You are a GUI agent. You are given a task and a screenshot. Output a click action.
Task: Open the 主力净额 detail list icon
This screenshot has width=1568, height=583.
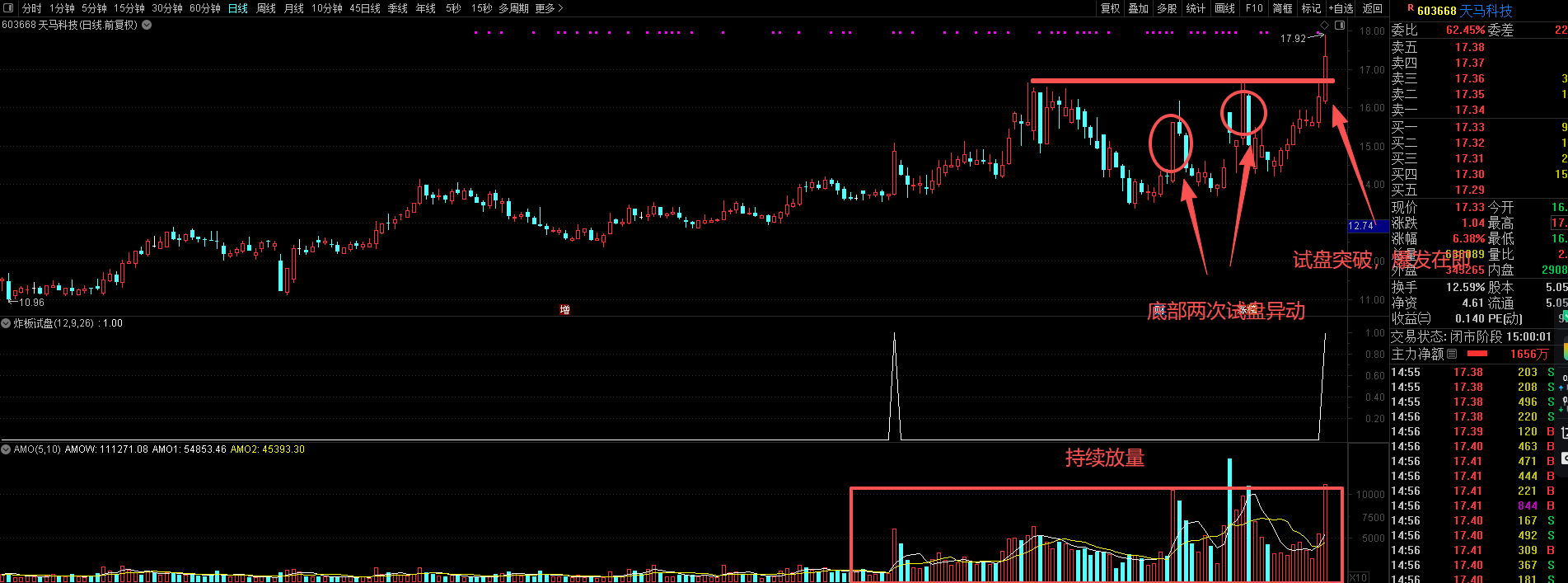tap(1452, 354)
